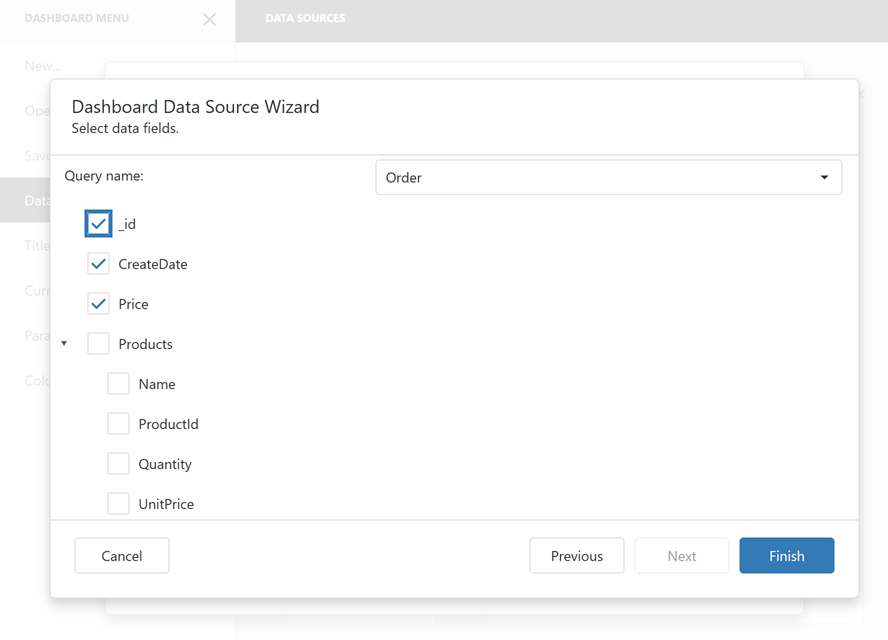The image size is (888, 640).
Task: Open the Data Sources menu entry
Action: click(x=40, y=200)
